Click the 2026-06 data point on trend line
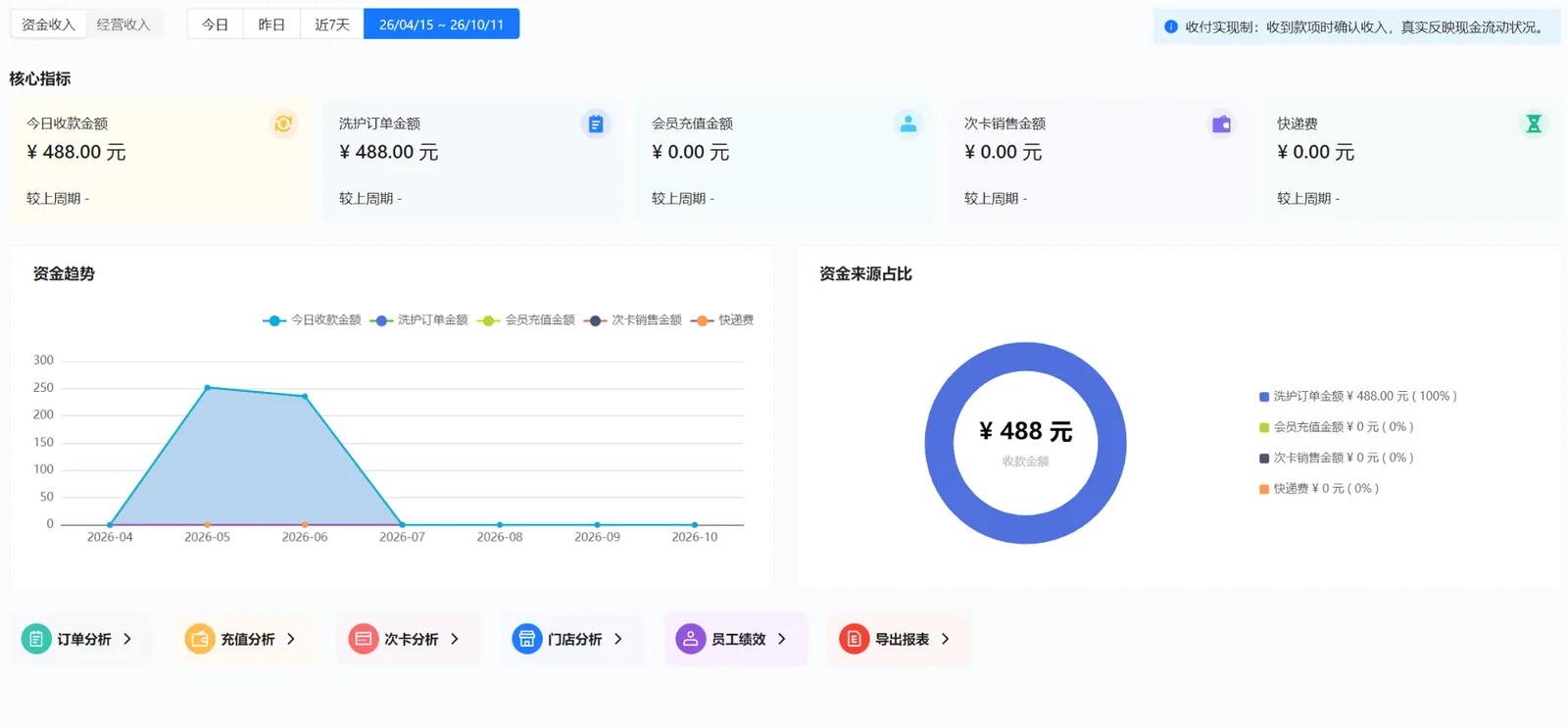1568x727 pixels. click(305, 396)
